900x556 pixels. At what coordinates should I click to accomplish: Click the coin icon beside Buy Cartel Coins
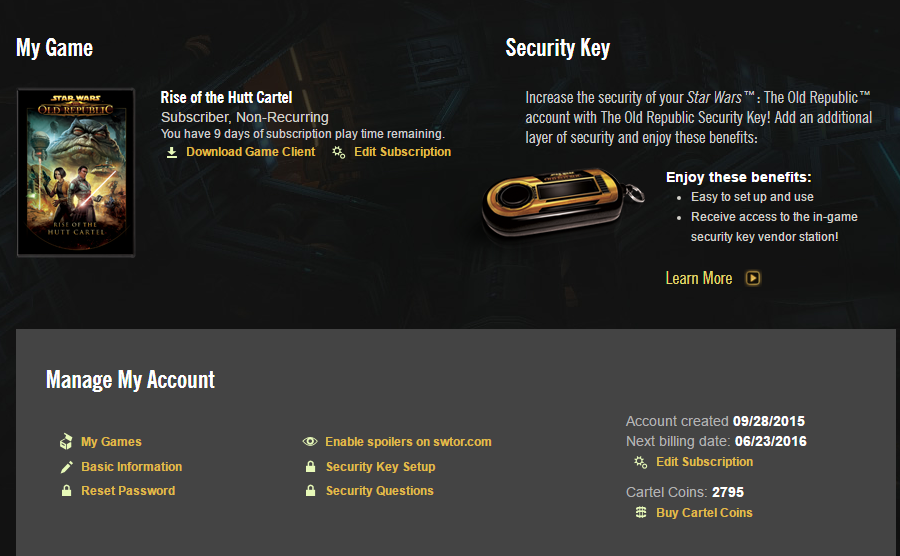pyautogui.click(x=641, y=513)
